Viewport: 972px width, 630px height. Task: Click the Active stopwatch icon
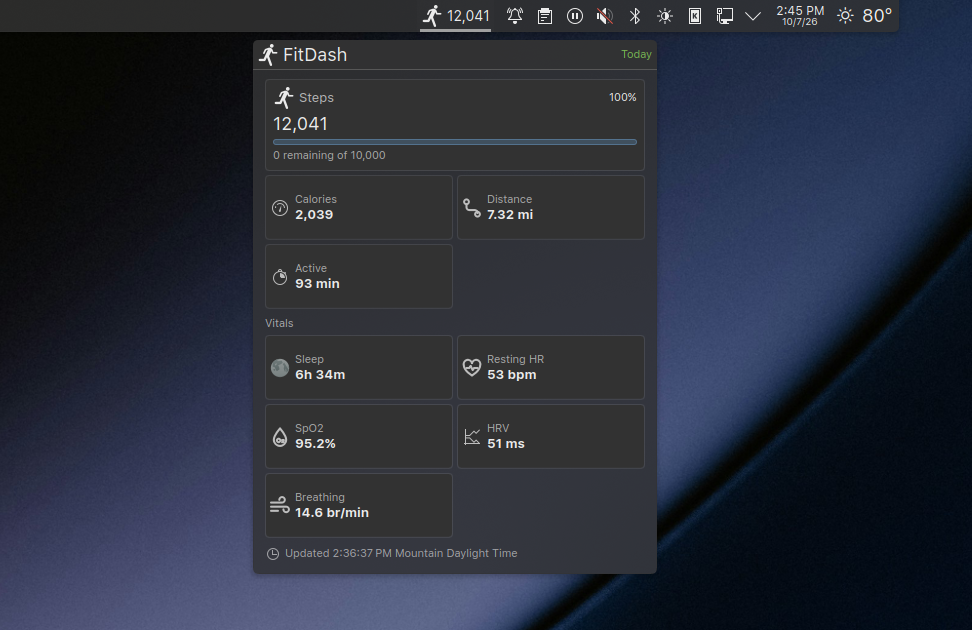[280, 277]
